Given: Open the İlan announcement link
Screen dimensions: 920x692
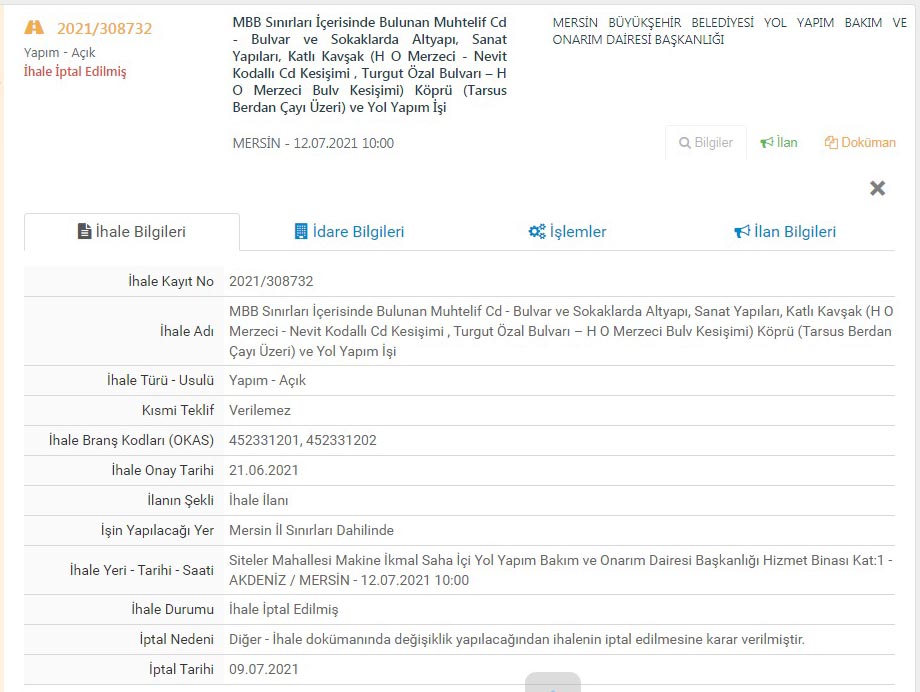Looking at the screenshot, I should (x=779, y=143).
